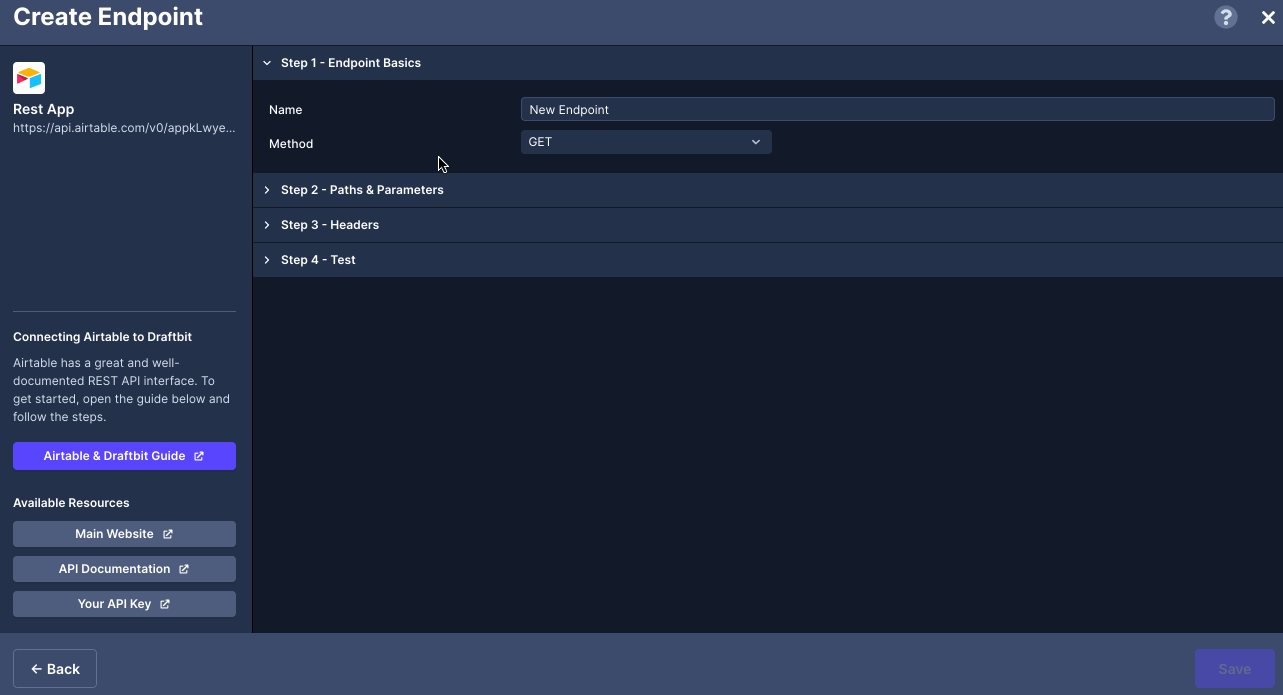Click the Available Resources heading
Image resolution: width=1283 pixels, height=695 pixels.
[x=71, y=503]
